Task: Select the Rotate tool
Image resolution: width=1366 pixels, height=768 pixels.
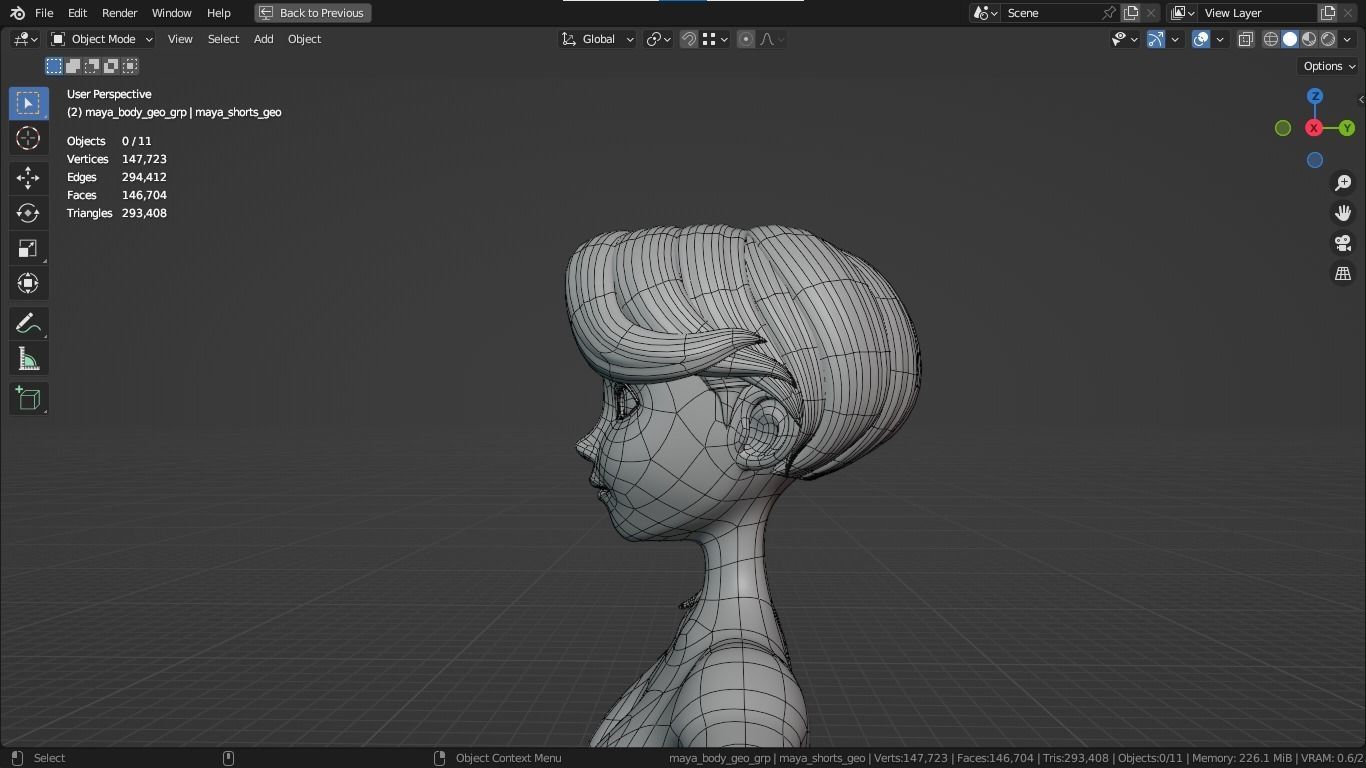Action: 28,213
